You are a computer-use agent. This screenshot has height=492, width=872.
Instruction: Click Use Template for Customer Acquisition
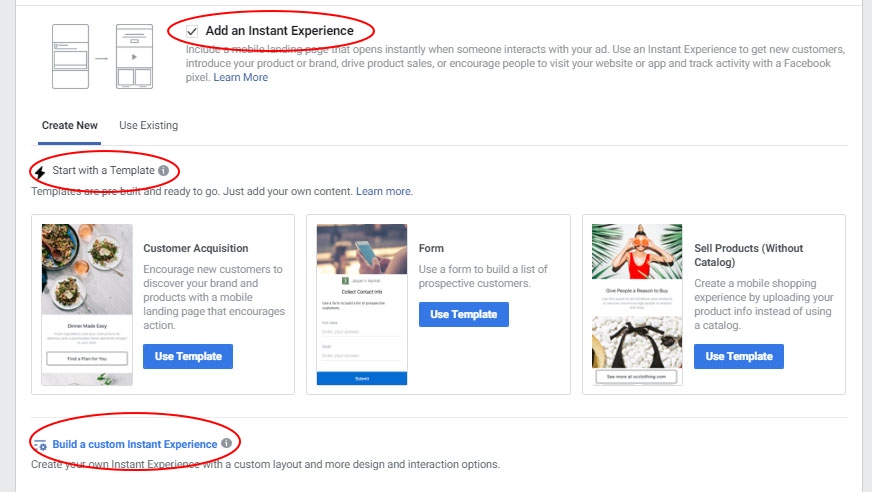(x=188, y=356)
